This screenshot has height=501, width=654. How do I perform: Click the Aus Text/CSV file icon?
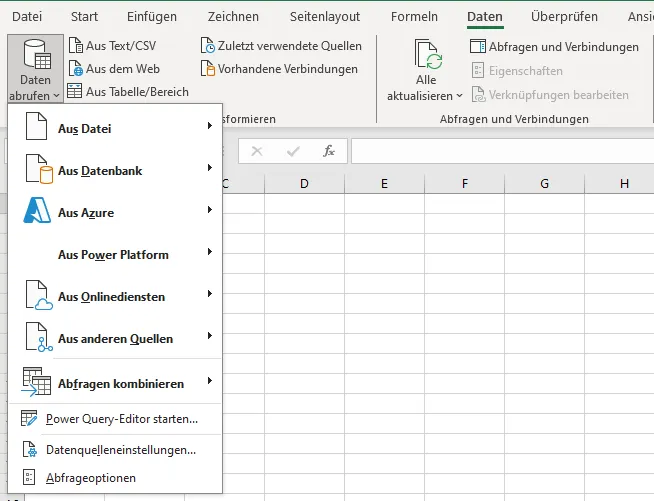[x=75, y=45]
